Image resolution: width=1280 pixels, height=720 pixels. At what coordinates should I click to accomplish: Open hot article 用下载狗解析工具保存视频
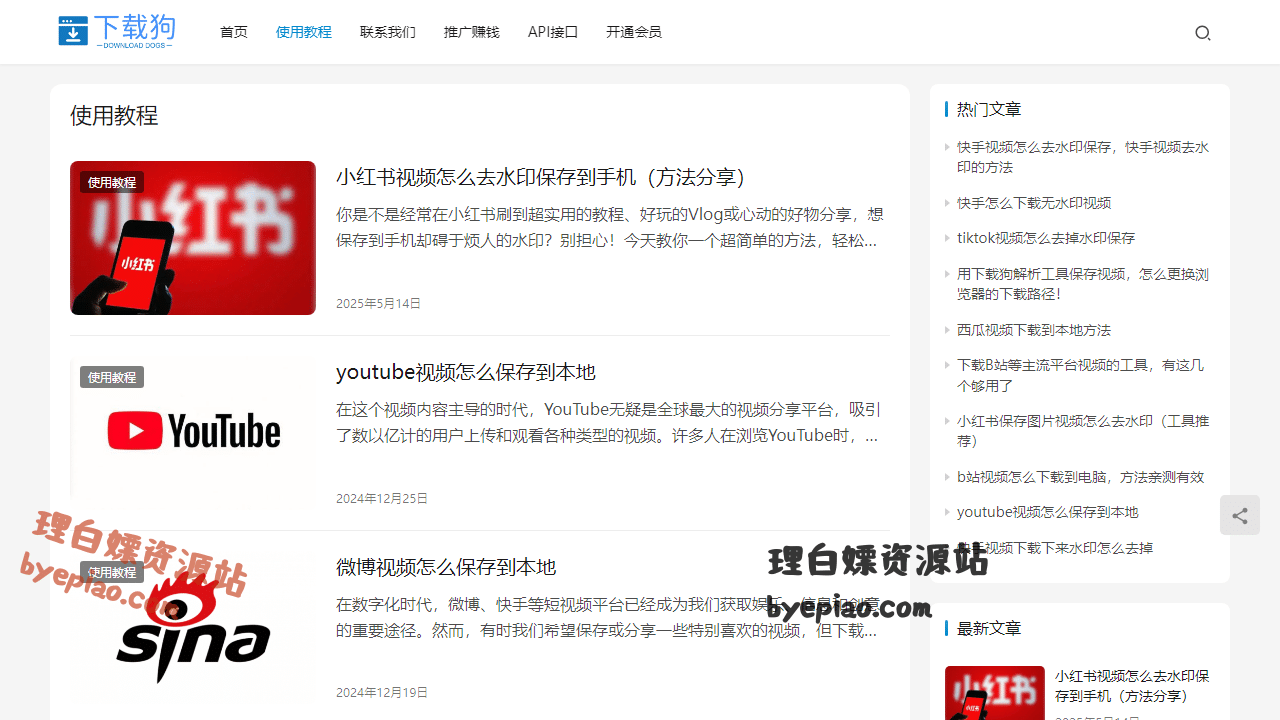pyautogui.click(x=1083, y=284)
